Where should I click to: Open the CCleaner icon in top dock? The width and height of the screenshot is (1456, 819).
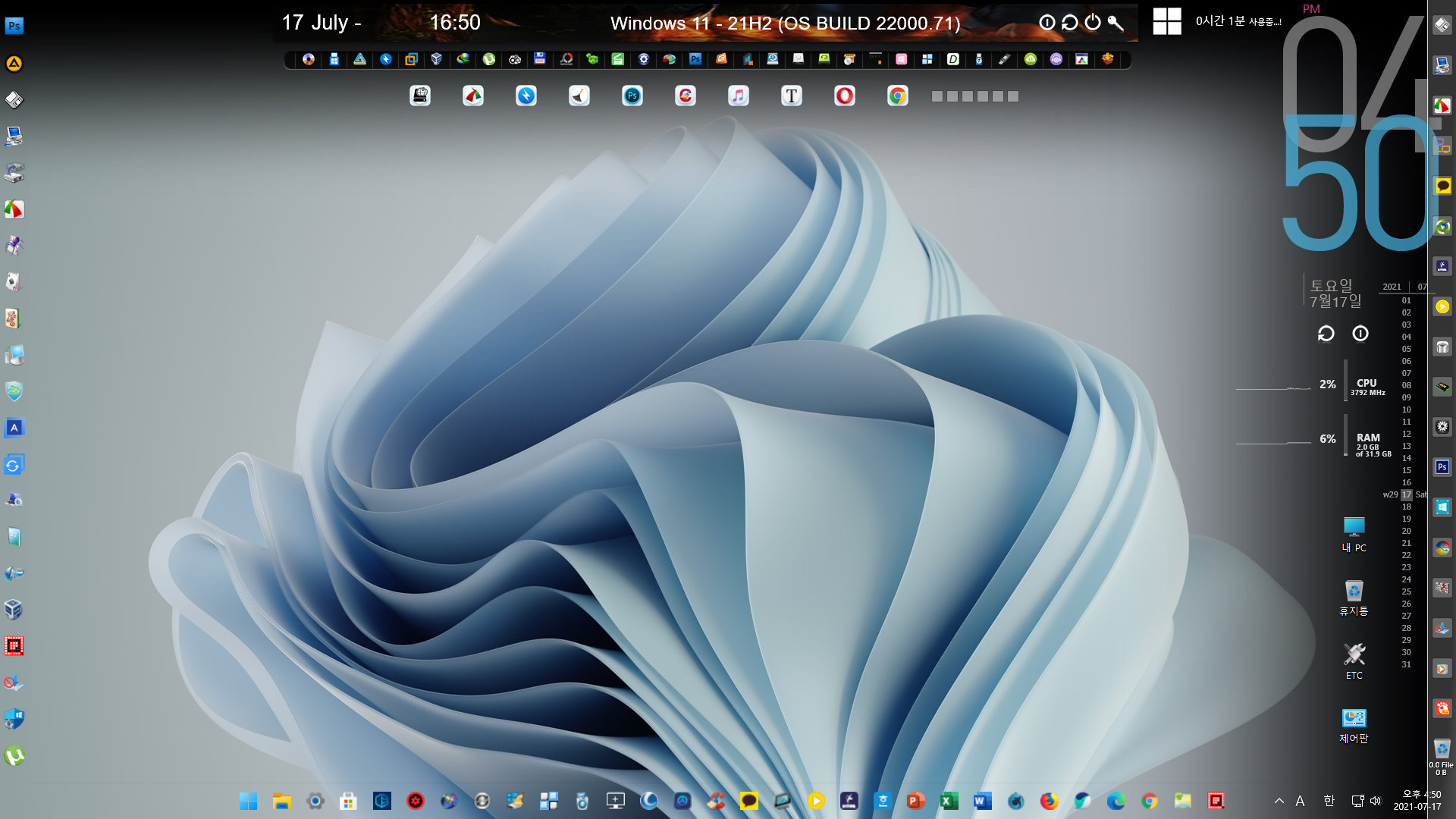pos(686,96)
